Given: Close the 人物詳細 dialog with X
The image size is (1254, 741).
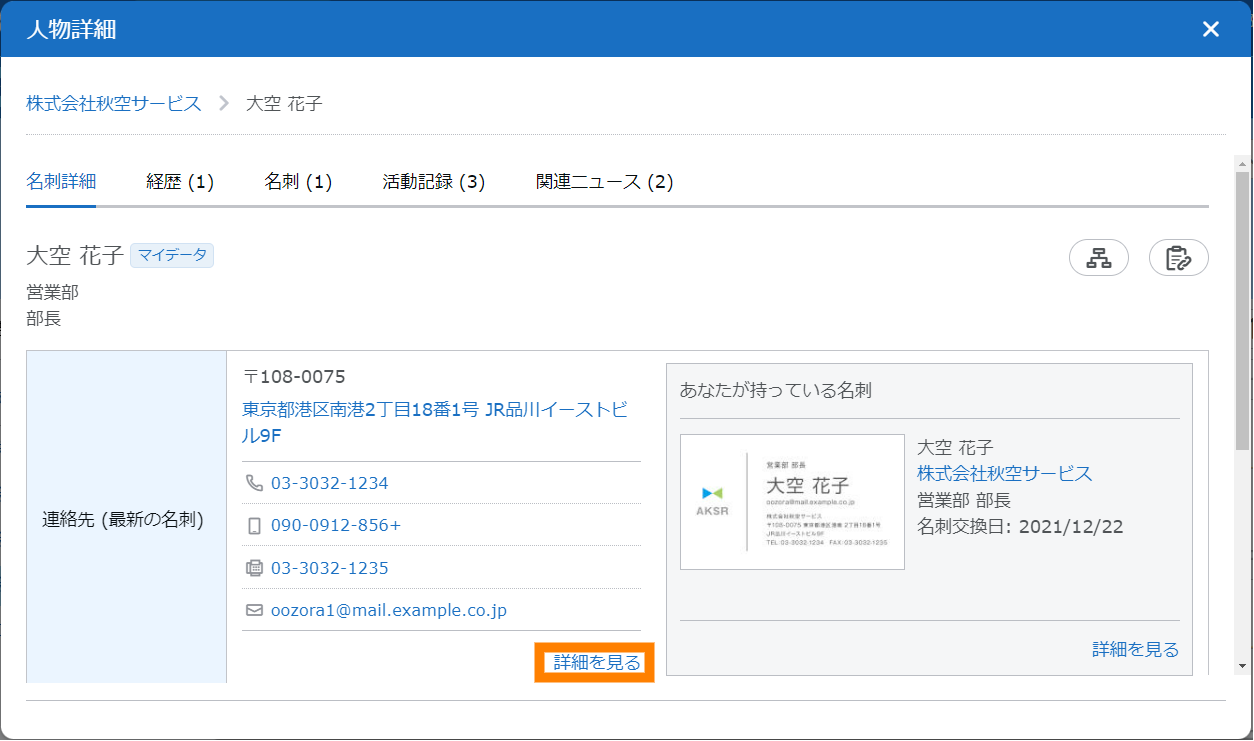Looking at the screenshot, I should (1210, 29).
